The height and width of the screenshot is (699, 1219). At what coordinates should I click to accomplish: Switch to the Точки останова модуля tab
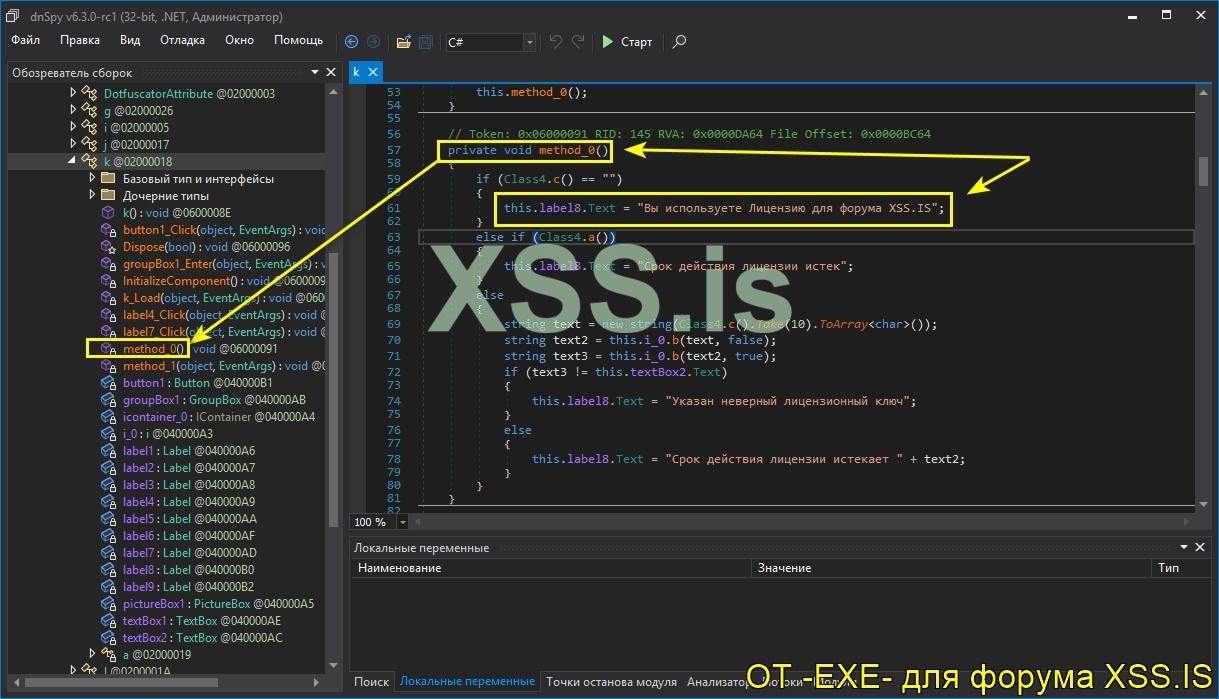coord(611,682)
